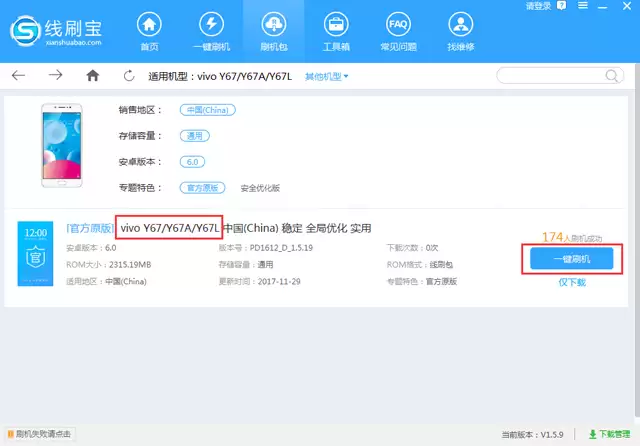Open the 工具箱 toolbox tab
The image size is (640, 446).
pyautogui.click(x=336, y=31)
